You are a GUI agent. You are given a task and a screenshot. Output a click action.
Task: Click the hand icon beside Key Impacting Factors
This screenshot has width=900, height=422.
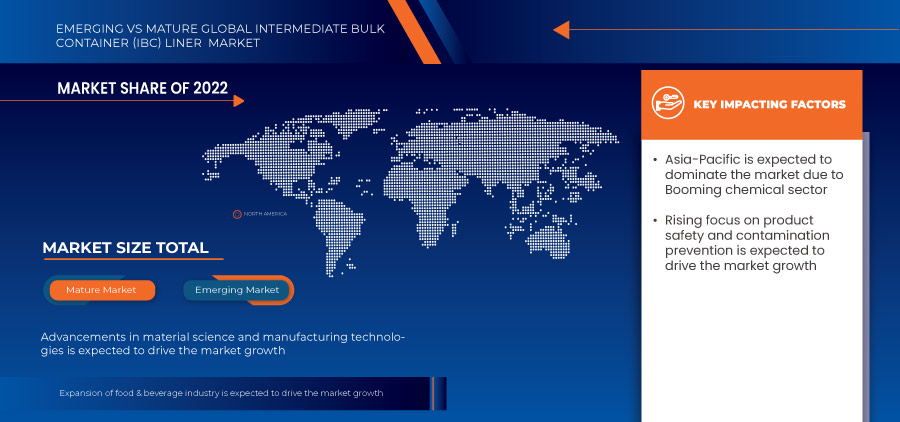(x=666, y=104)
